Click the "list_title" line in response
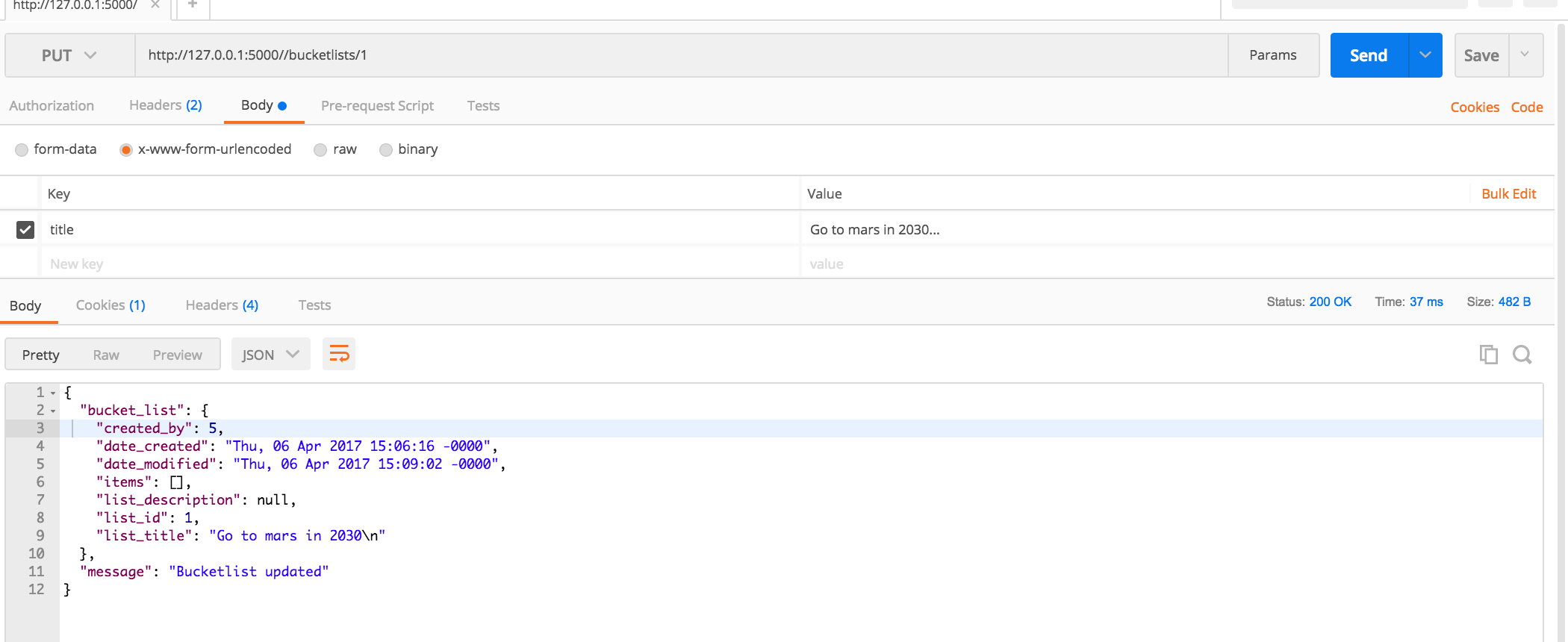Viewport: 1568px width, 642px height. [240, 536]
